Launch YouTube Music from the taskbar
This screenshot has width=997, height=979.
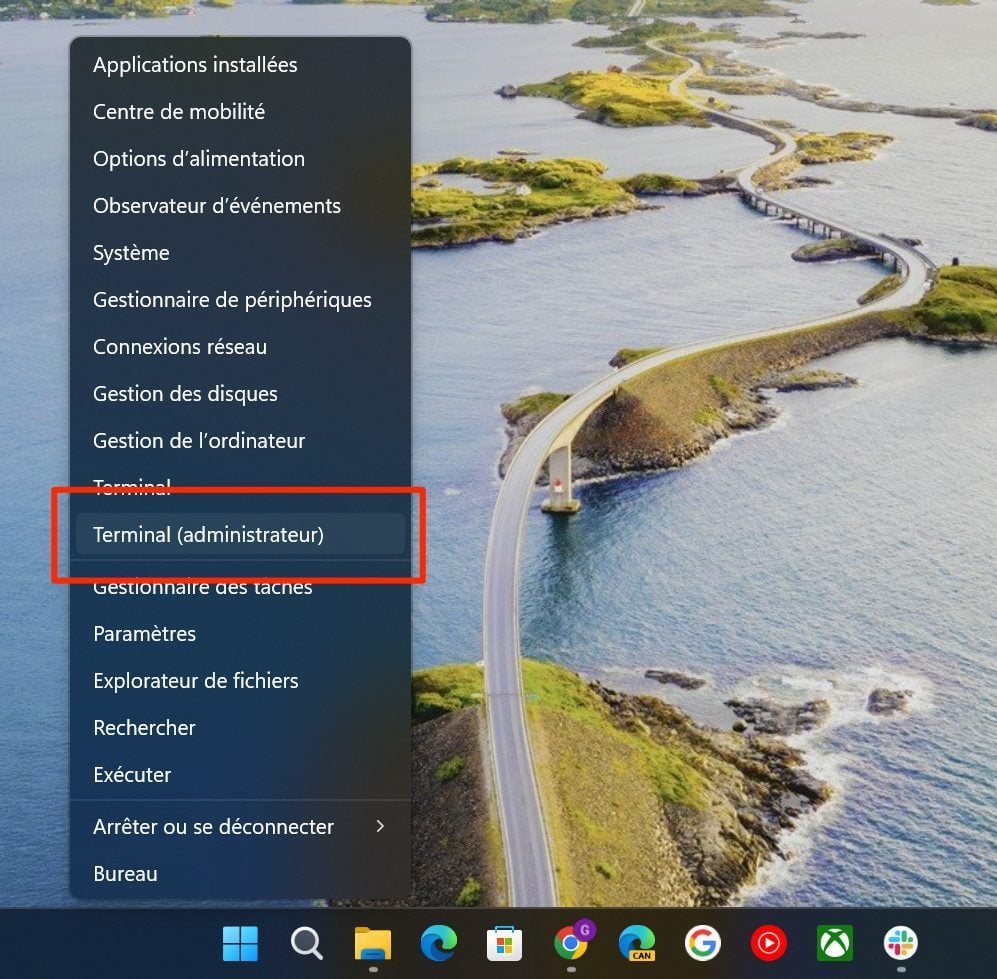coord(769,943)
